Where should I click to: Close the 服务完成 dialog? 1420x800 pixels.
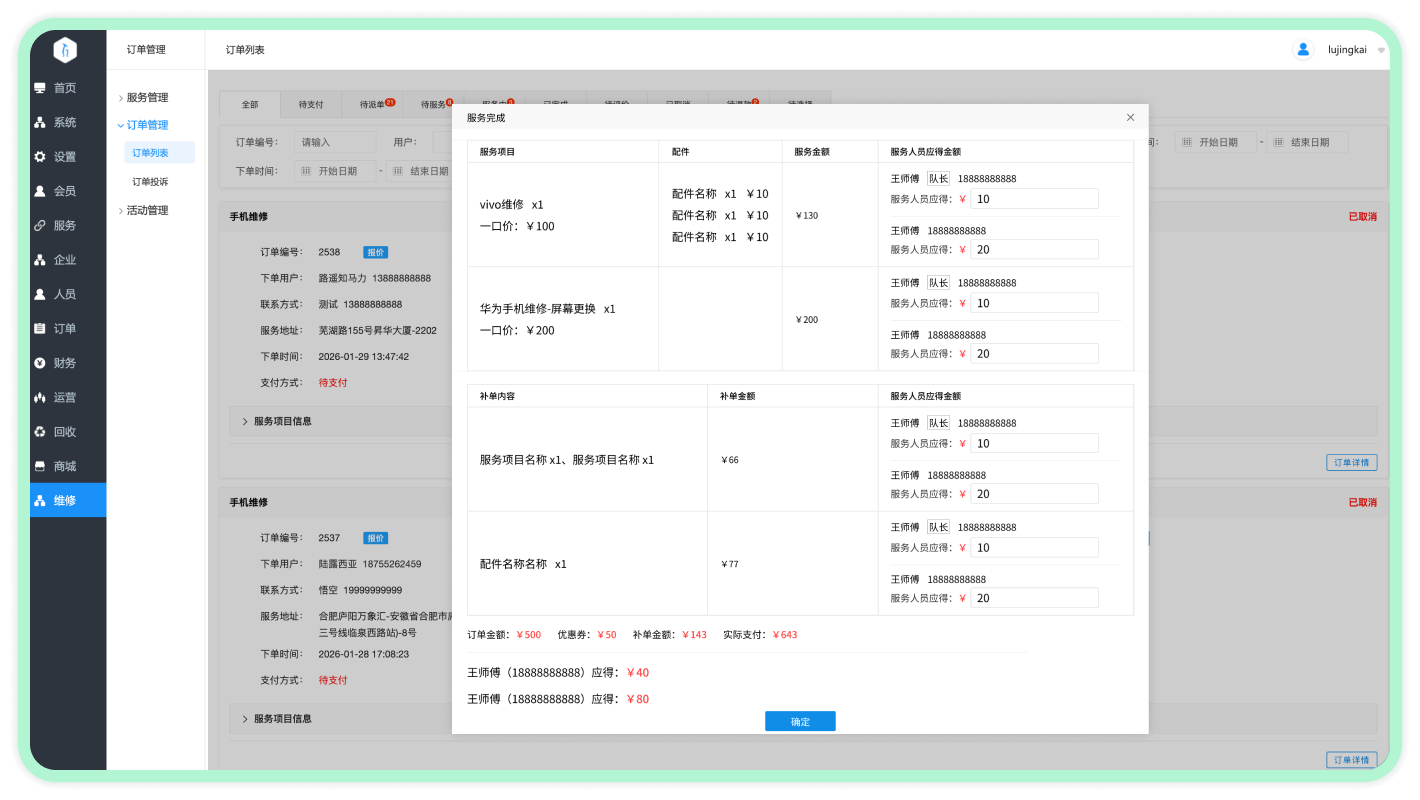[1130, 117]
